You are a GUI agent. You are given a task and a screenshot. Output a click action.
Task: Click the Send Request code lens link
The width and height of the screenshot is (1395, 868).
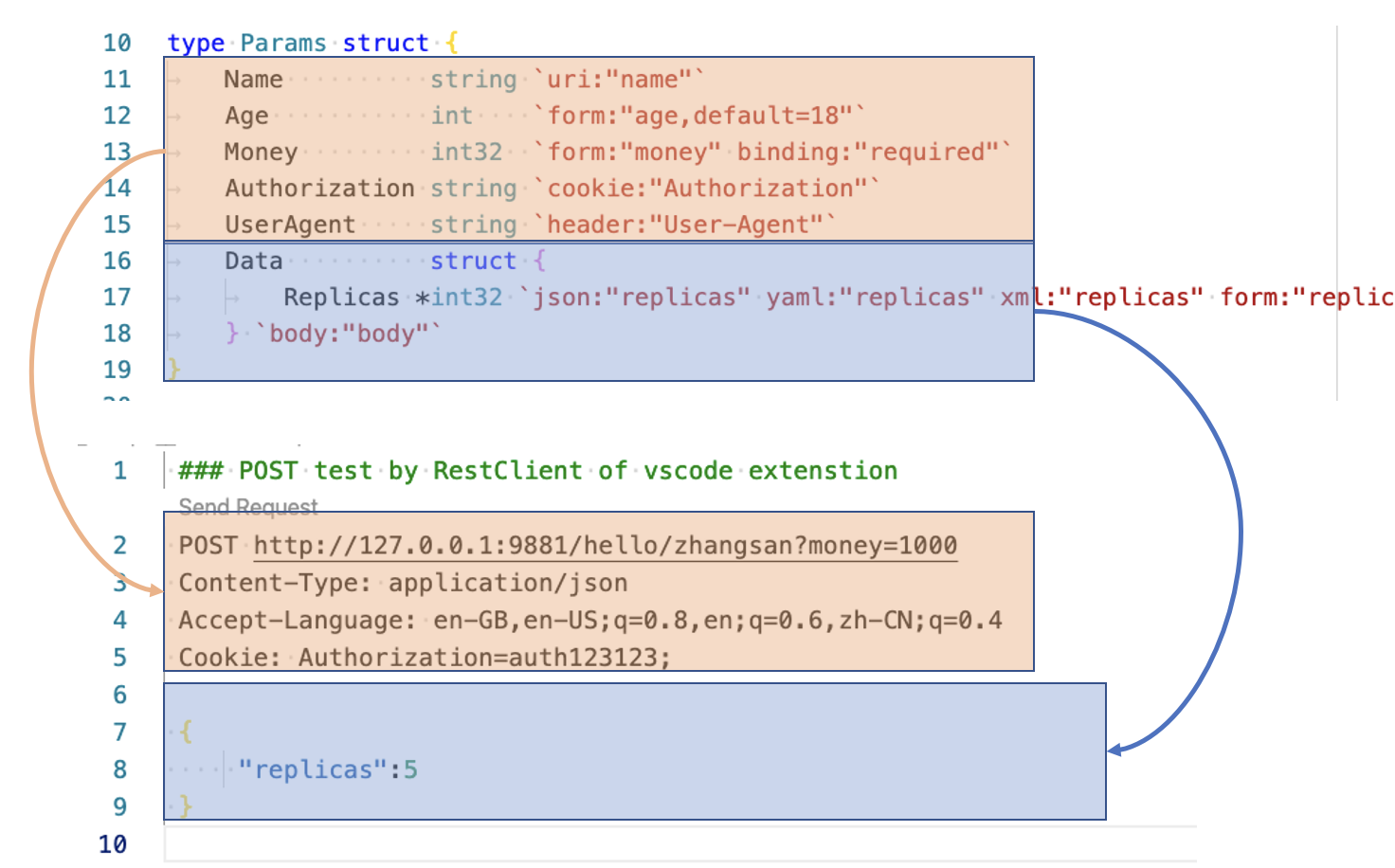click(x=247, y=507)
